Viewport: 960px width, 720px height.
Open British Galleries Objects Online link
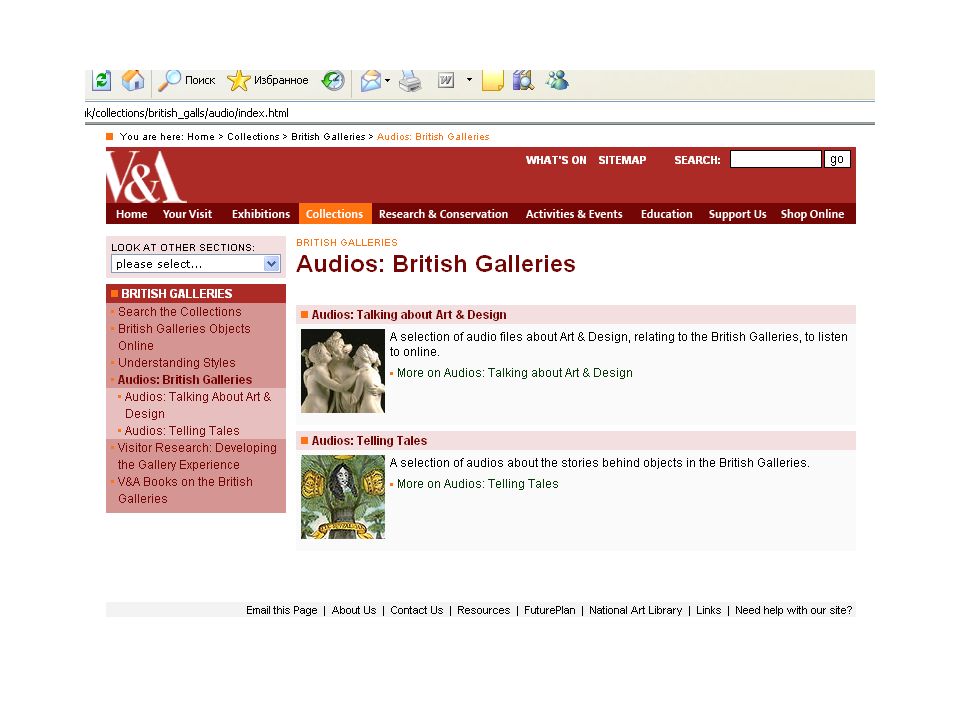point(184,337)
